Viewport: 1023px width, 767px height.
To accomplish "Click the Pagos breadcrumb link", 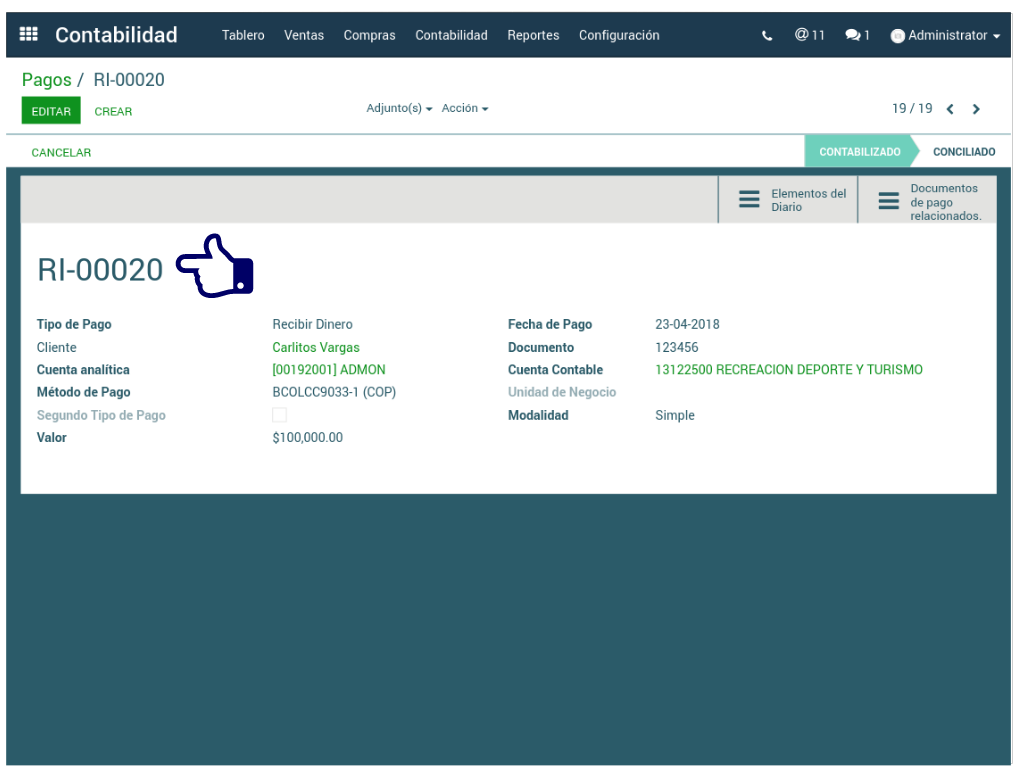I will click(x=47, y=80).
